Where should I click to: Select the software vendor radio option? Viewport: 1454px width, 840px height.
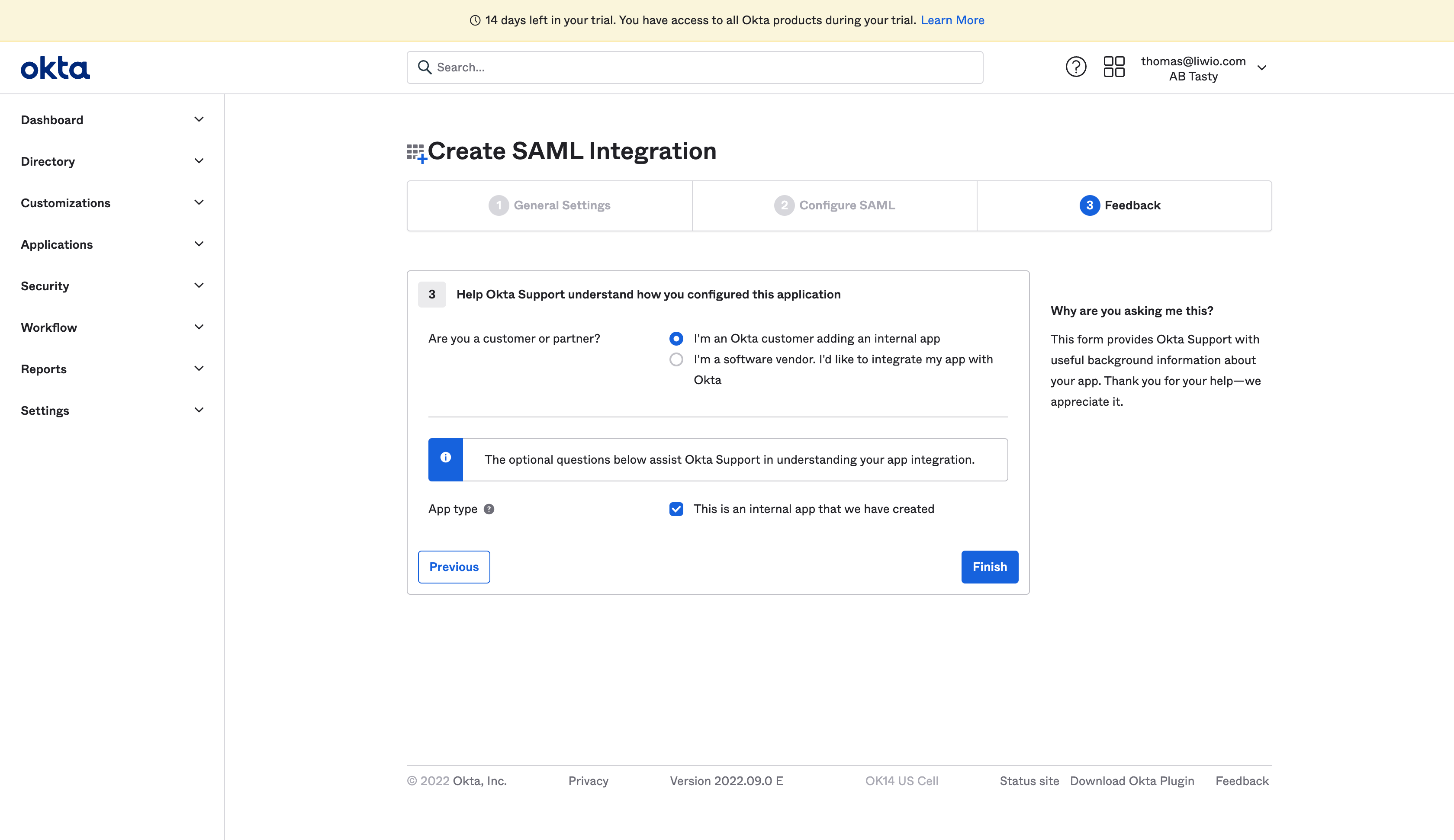[676, 359]
